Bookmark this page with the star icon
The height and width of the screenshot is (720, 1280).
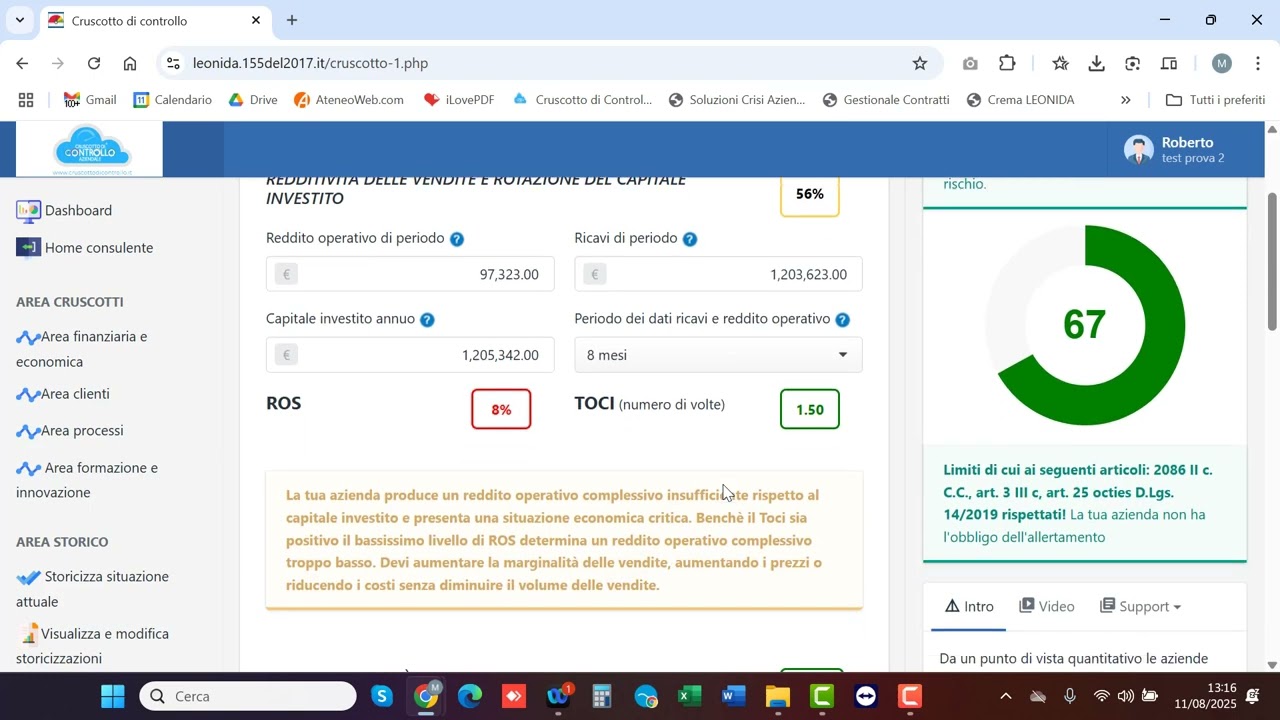coord(920,63)
